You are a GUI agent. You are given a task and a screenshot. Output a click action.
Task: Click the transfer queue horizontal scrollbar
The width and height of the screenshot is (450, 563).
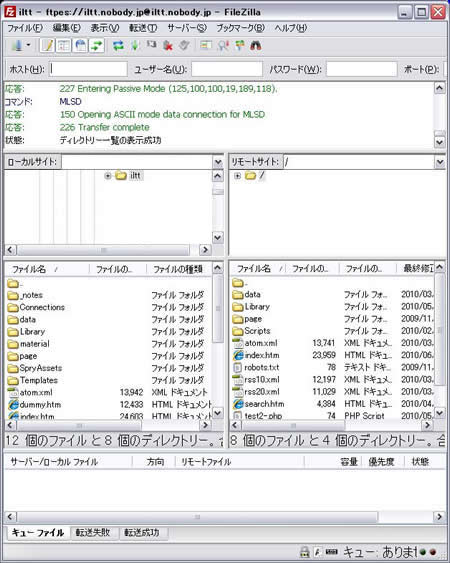[197, 517]
